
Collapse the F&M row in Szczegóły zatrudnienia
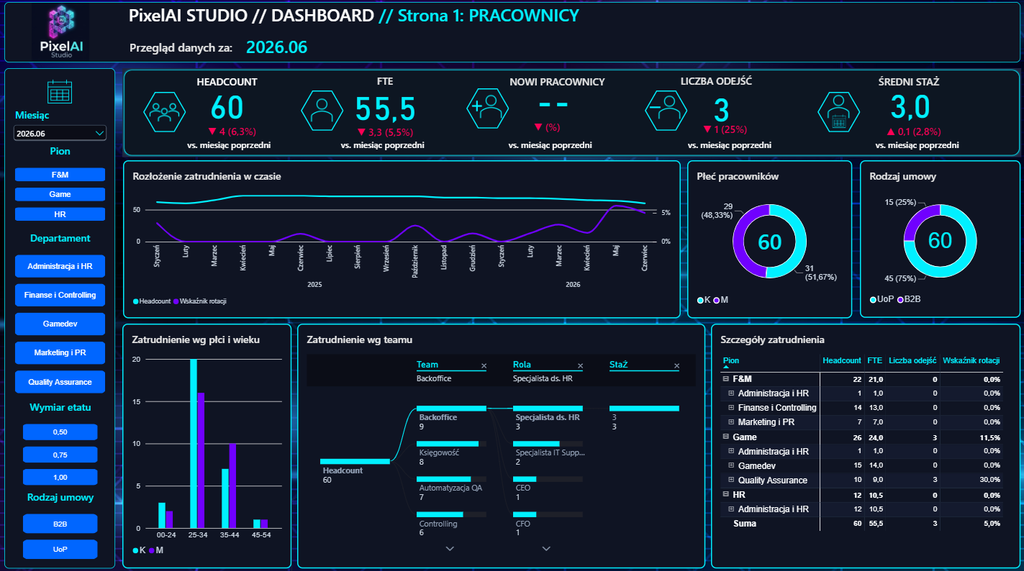[x=726, y=378]
